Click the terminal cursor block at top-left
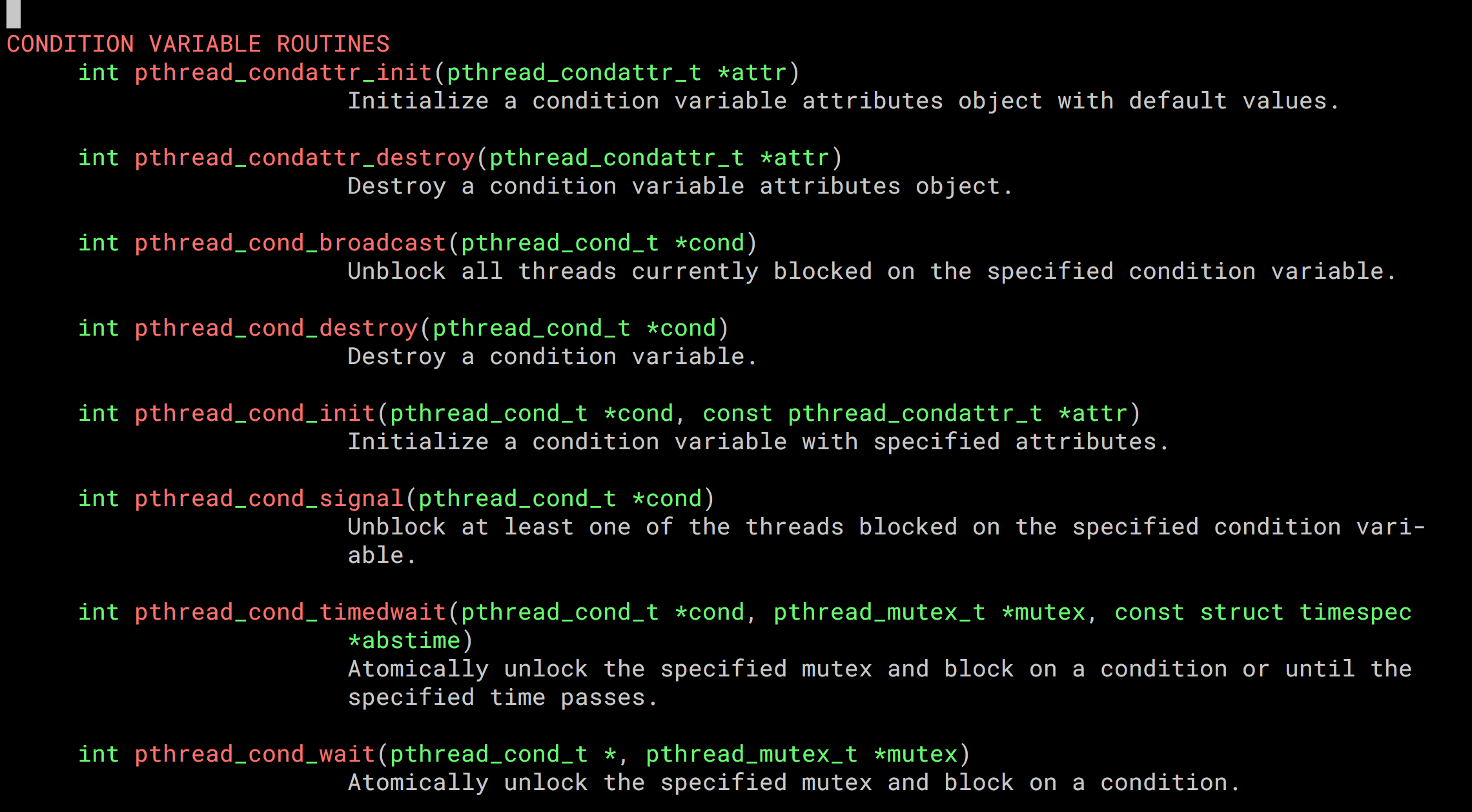 click(x=14, y=14)
